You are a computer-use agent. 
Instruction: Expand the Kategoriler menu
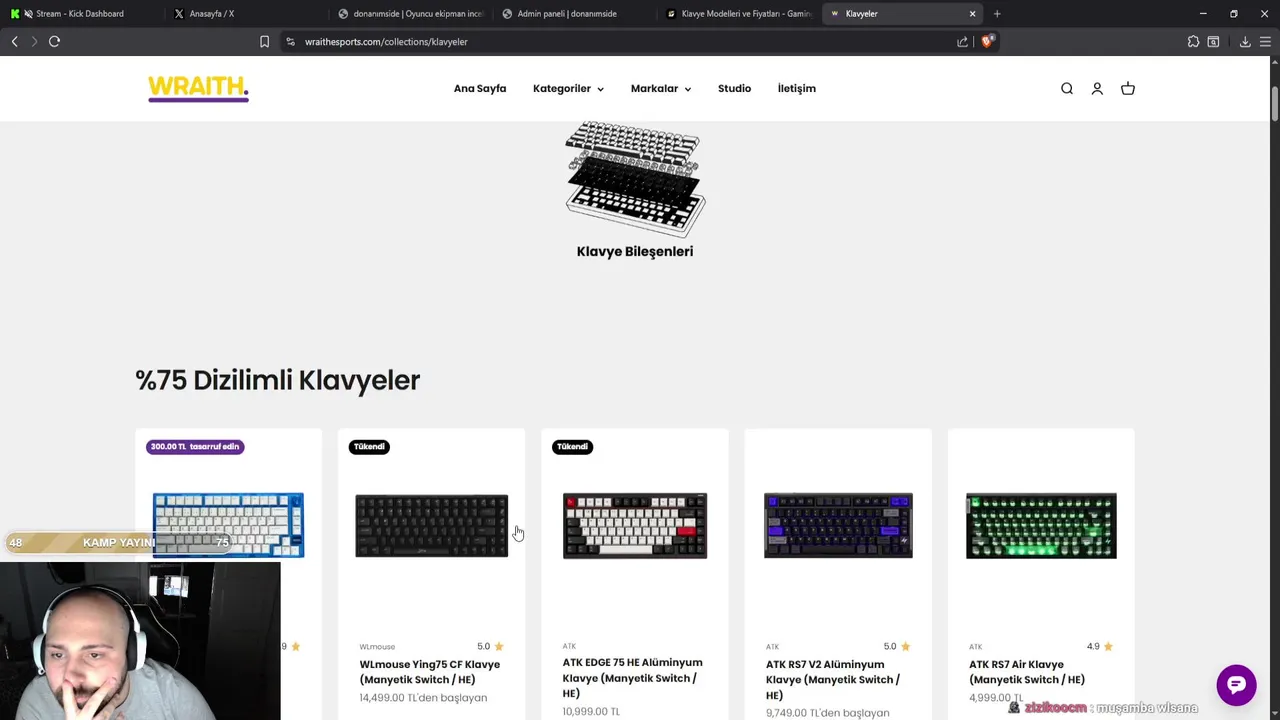point(568,89)
